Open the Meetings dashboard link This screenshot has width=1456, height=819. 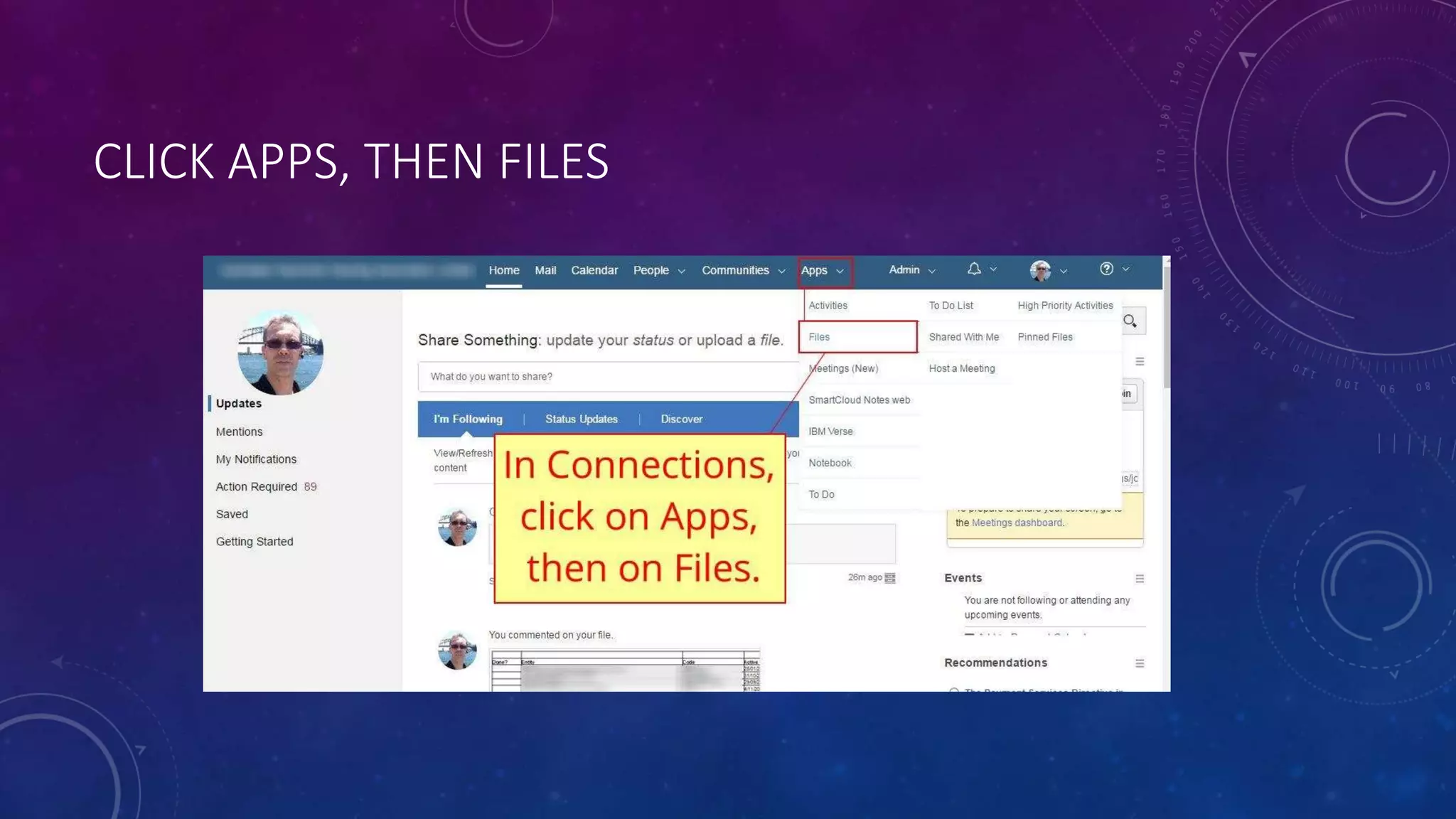1017,523
